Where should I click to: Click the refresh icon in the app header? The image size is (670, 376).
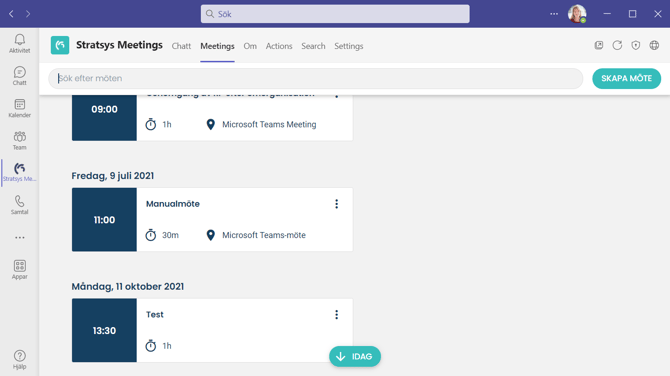617,45
